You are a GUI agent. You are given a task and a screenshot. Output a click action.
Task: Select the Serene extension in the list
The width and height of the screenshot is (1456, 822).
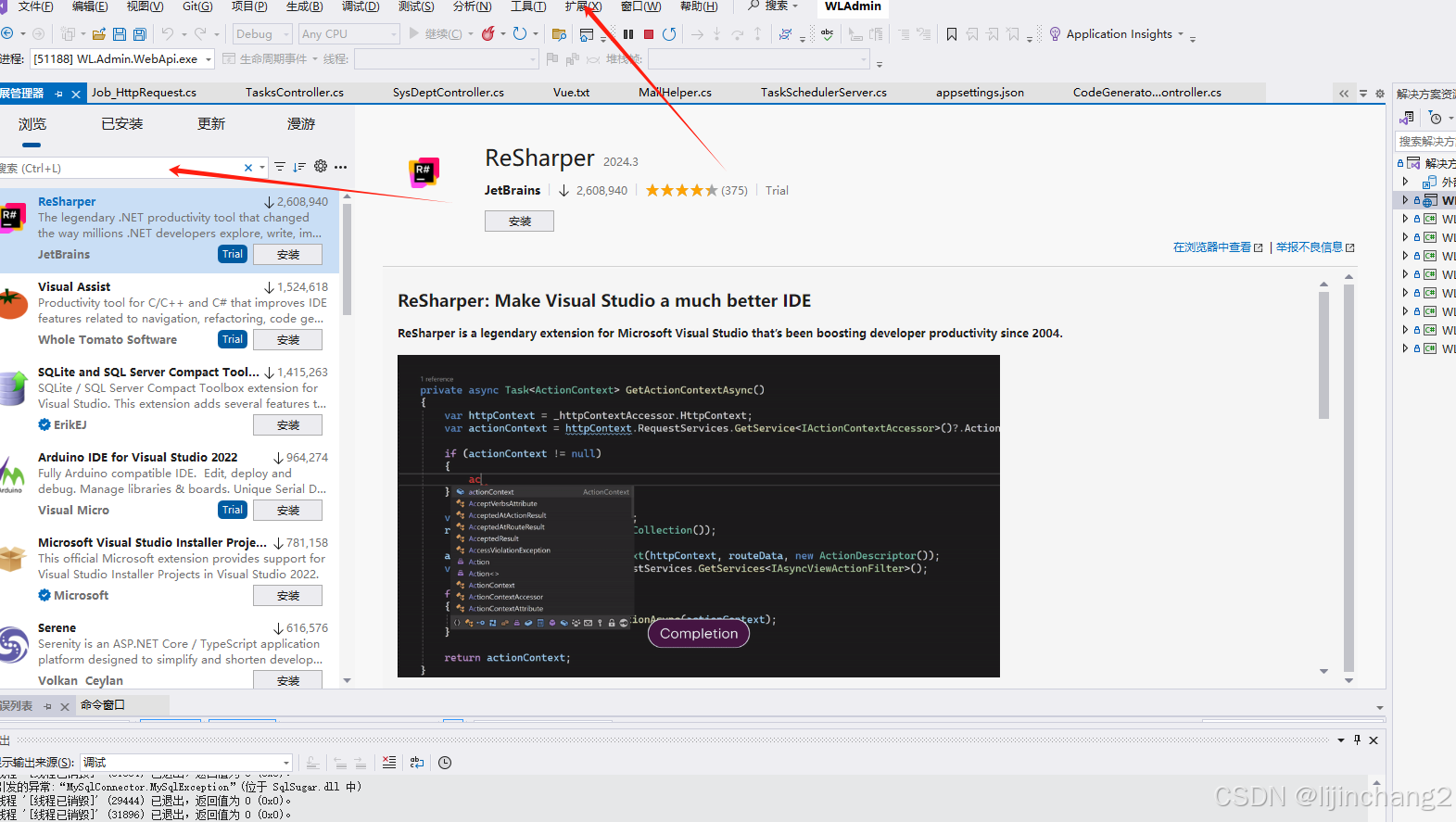point(170,654)
